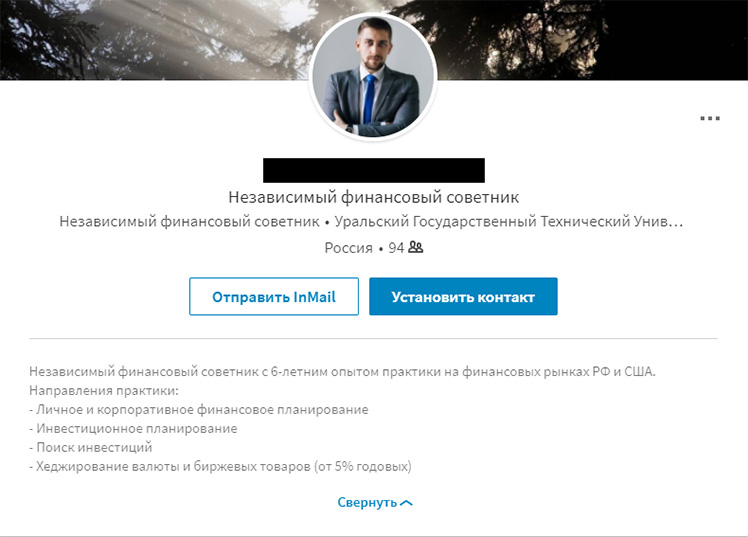
Task: Click the blacked-out profile name
Action: (x=374, y=170)
